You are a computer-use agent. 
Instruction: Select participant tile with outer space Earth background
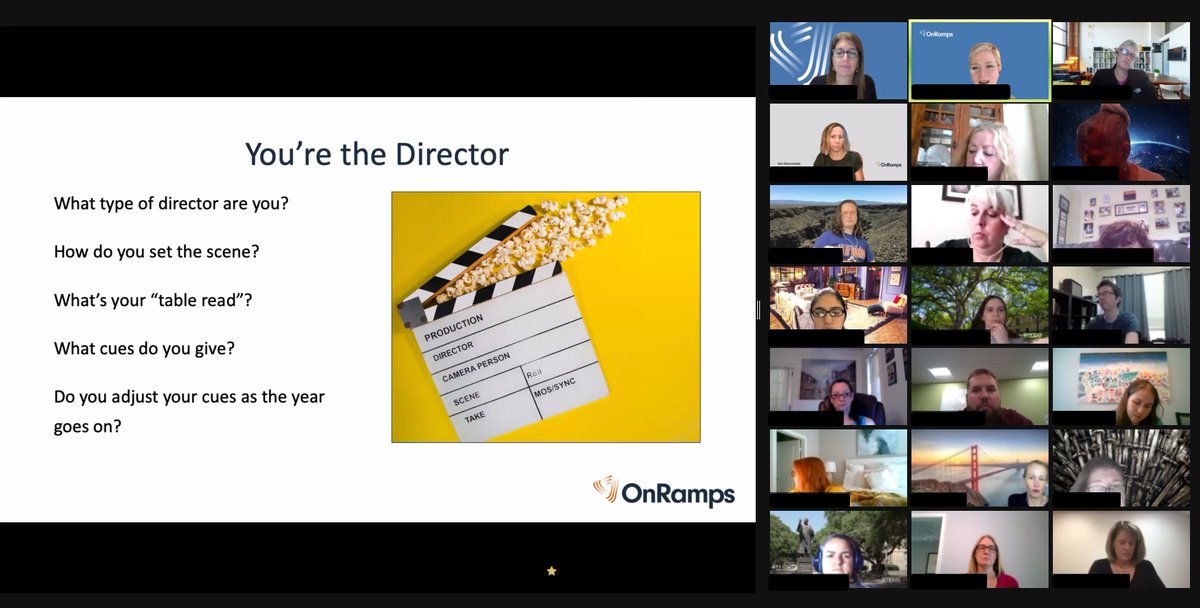[x=1121, y=142]
